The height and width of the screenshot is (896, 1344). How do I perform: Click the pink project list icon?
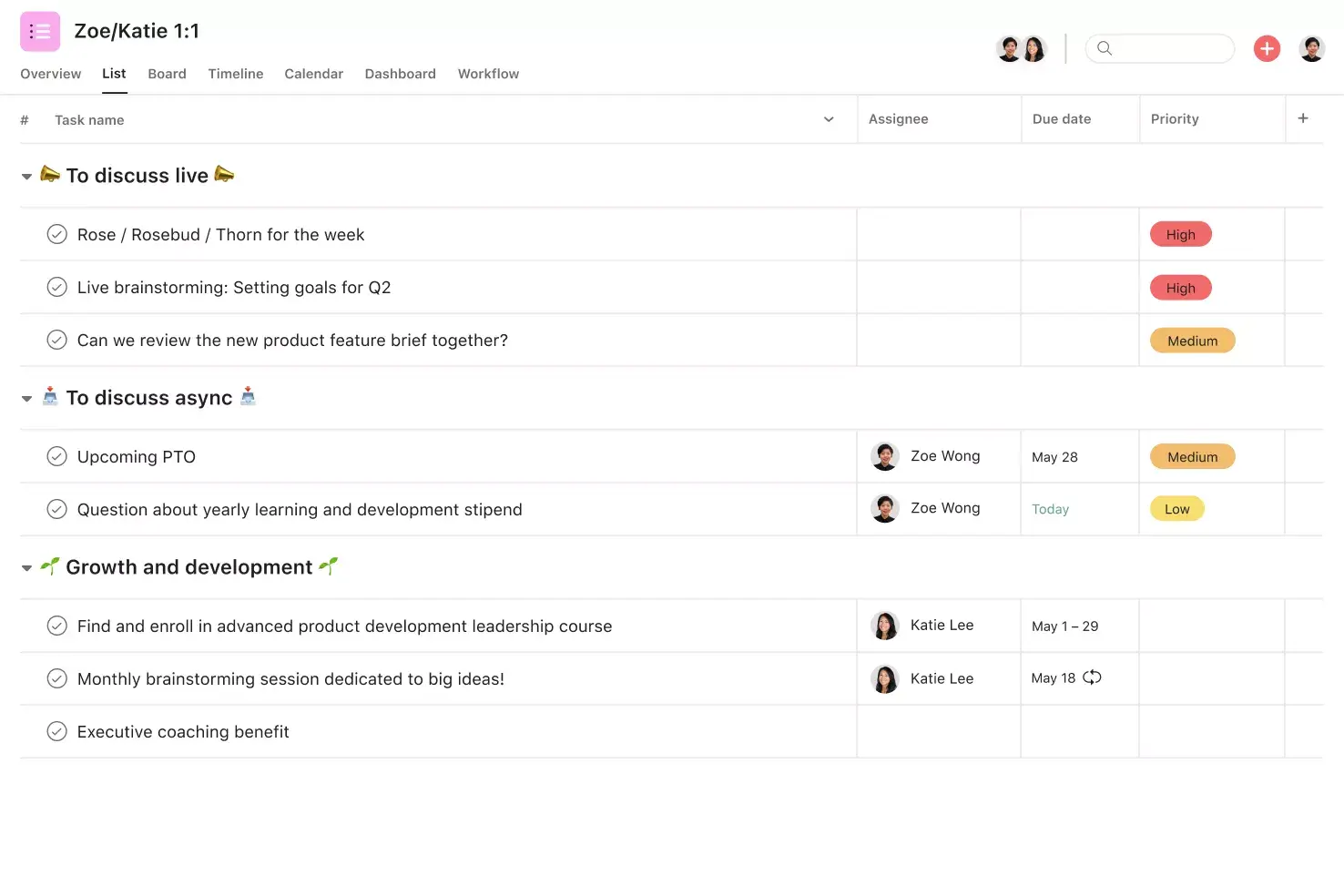point(39,30)
